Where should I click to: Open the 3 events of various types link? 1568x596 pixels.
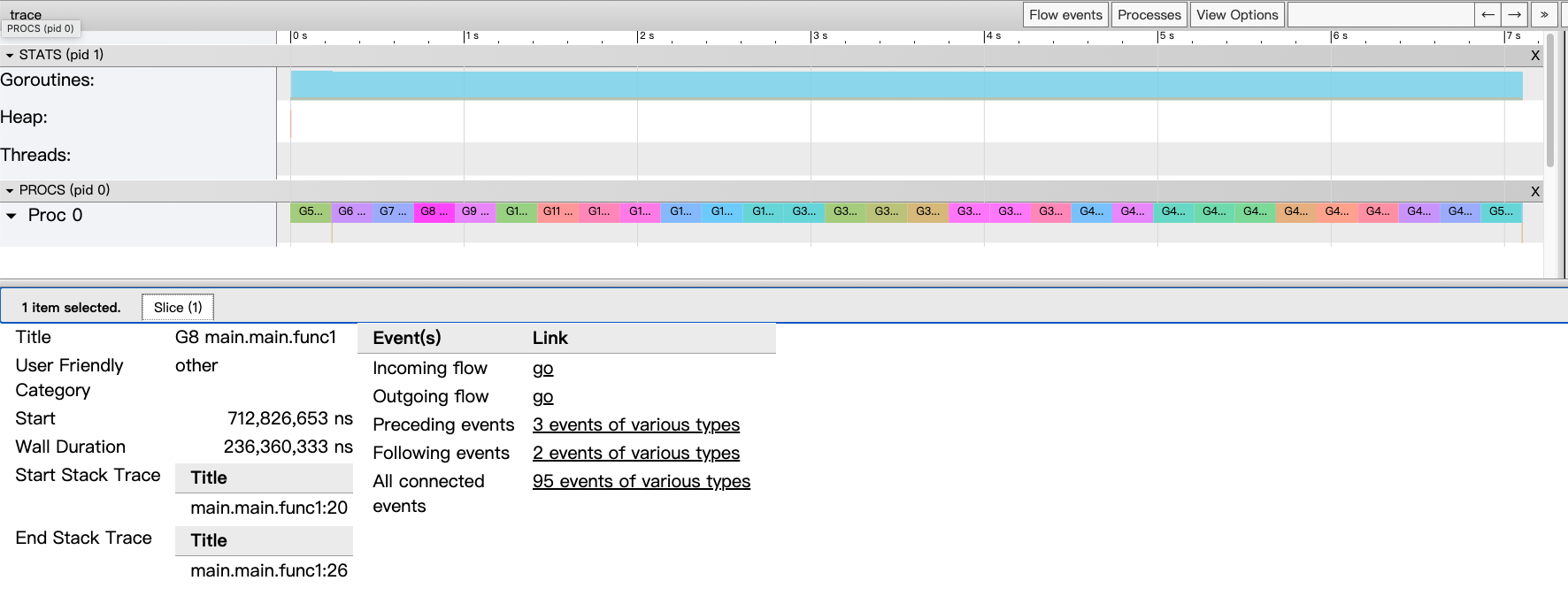tap(635, 425)
